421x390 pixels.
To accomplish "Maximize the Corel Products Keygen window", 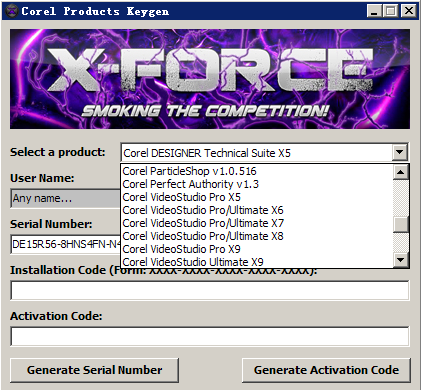I will pos(390,11).
